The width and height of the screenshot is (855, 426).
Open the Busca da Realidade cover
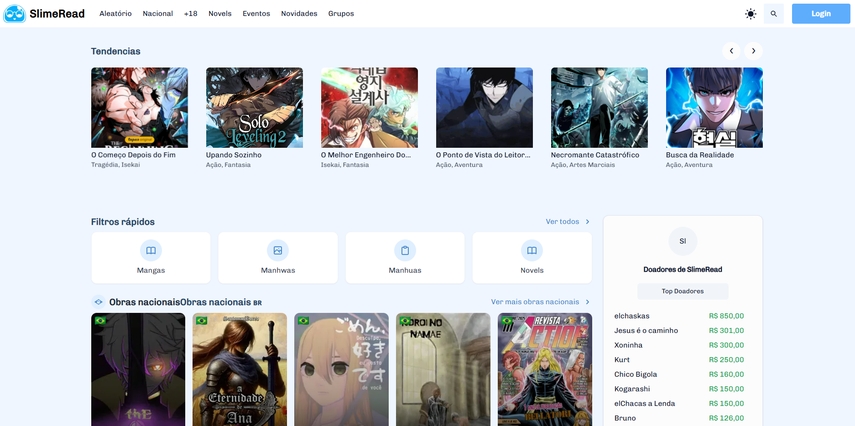pyautogui.click(x=714, y=107)
